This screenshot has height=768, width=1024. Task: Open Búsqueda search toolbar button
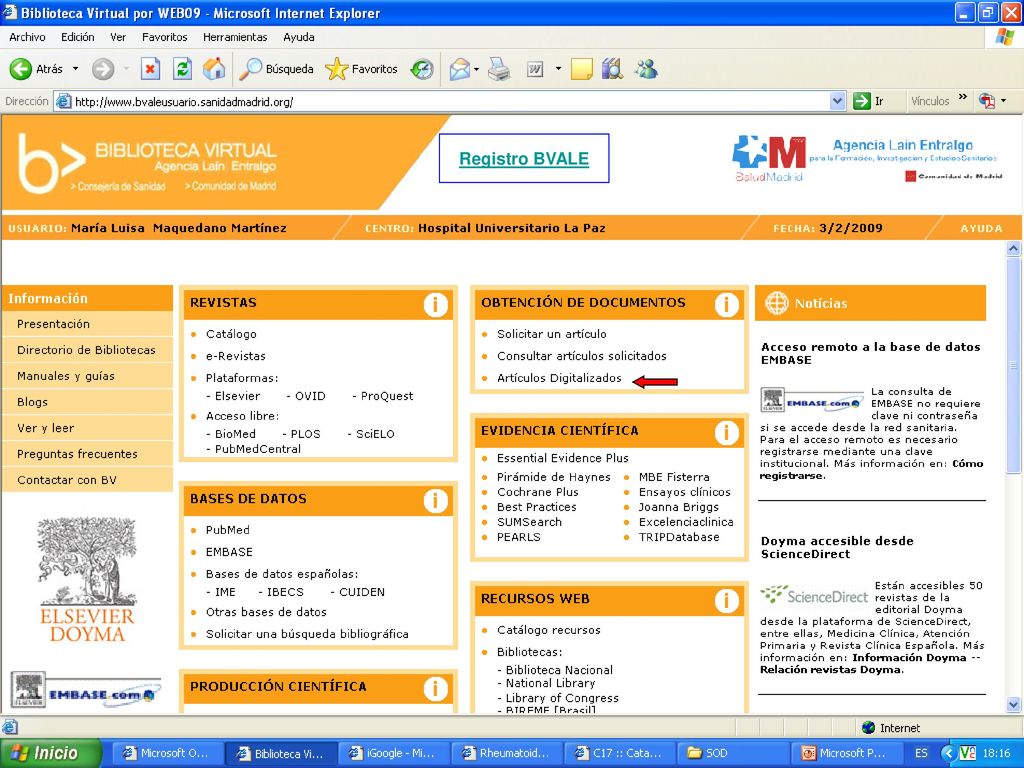(x=276, y=69)
